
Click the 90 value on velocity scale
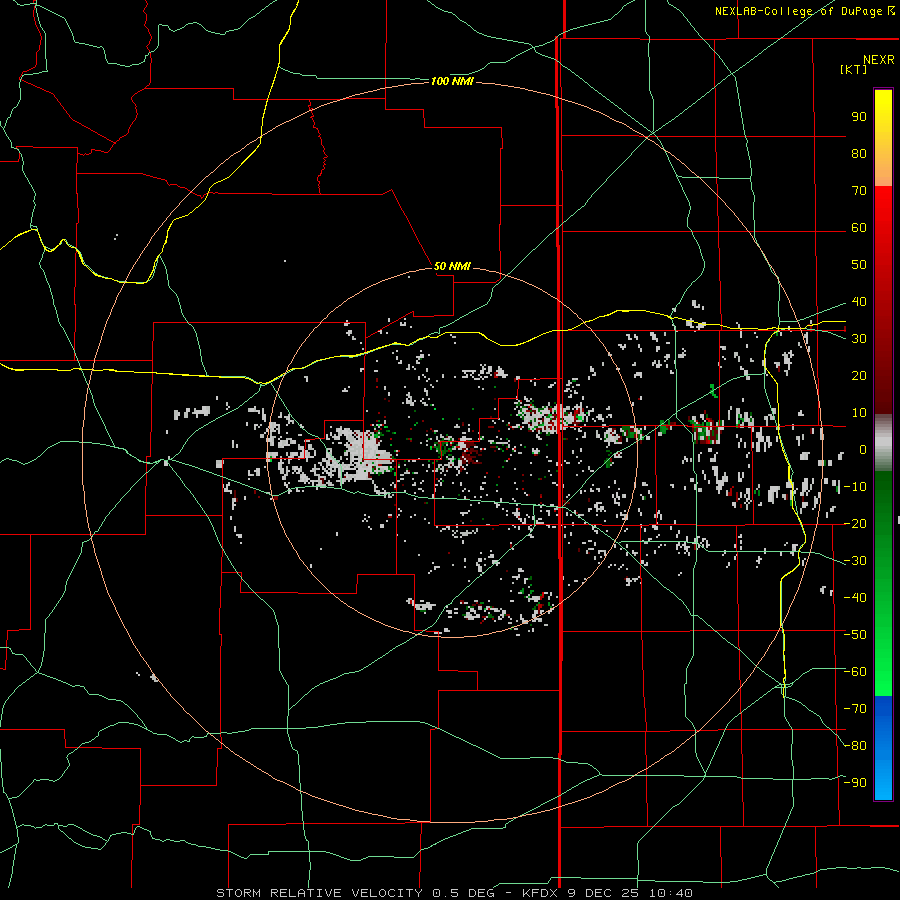click(859, 117)
